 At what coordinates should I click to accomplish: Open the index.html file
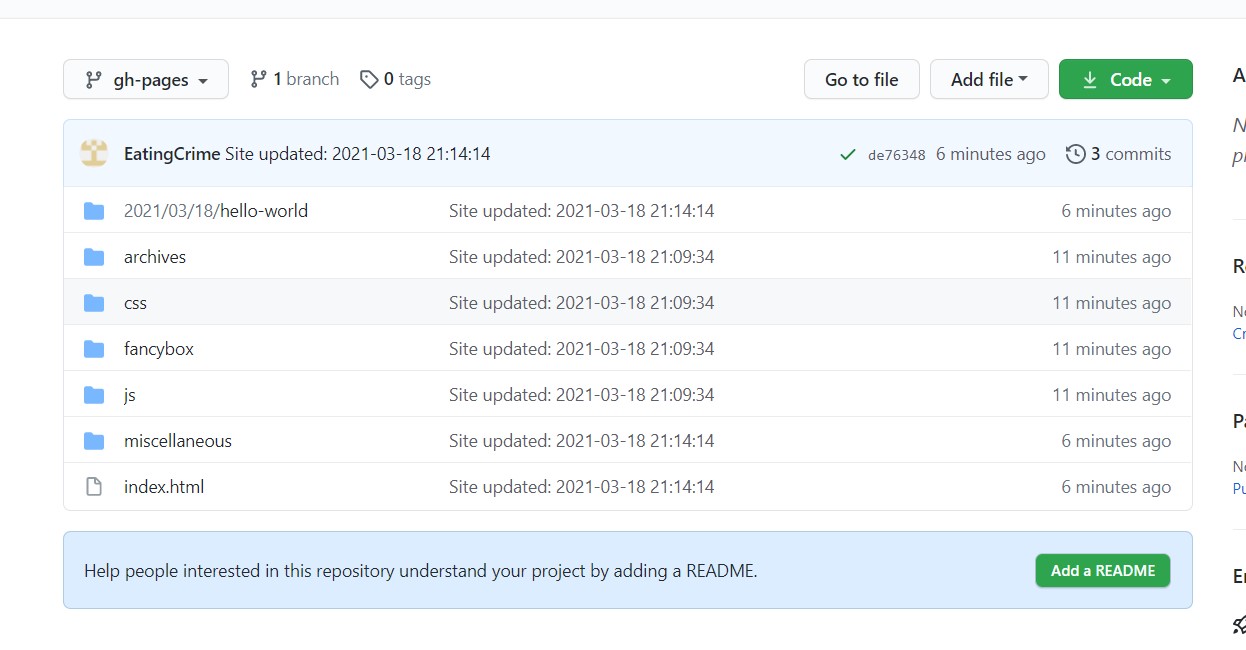(164, 487)
